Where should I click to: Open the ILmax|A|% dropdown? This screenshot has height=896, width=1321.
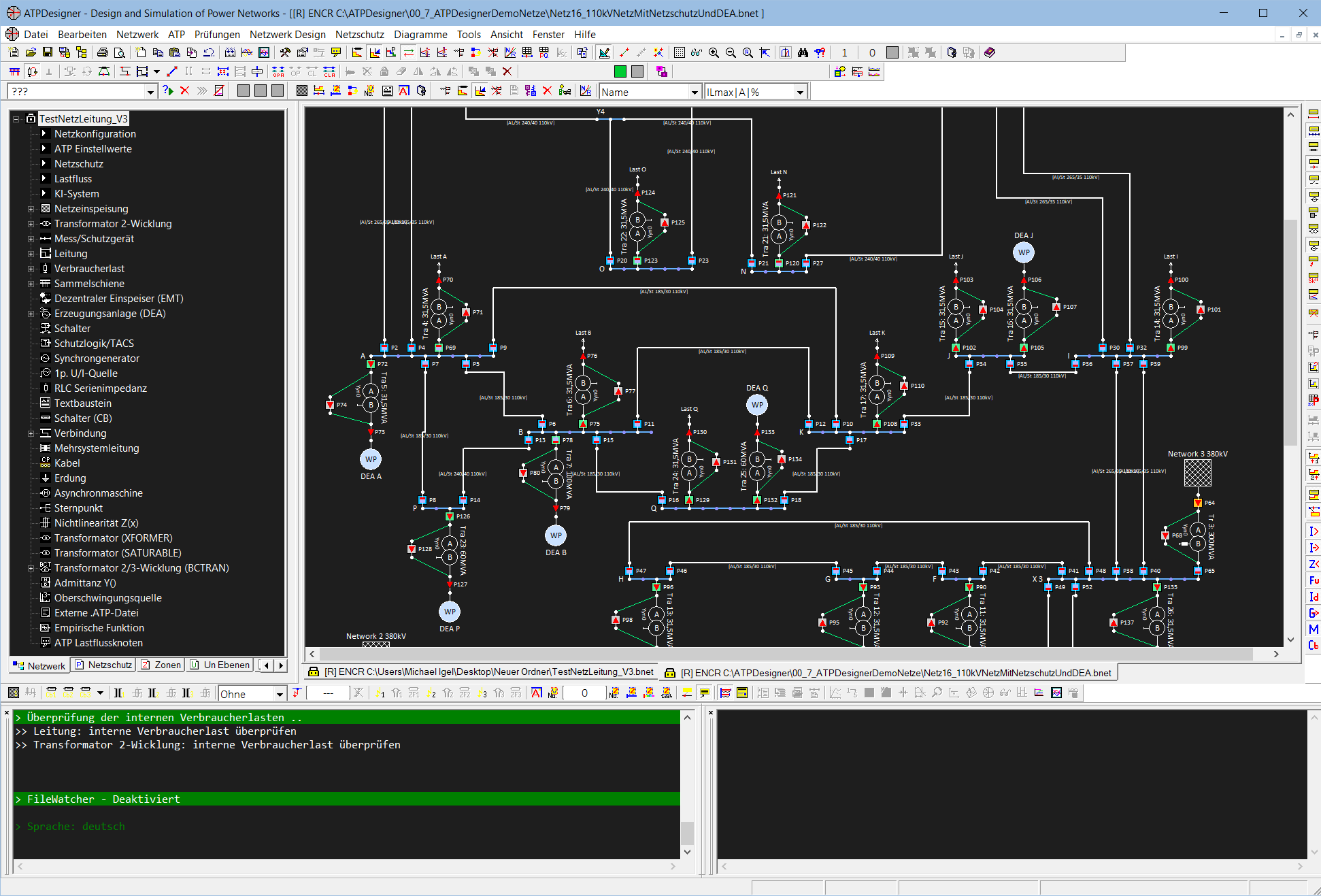click(800, 92)
